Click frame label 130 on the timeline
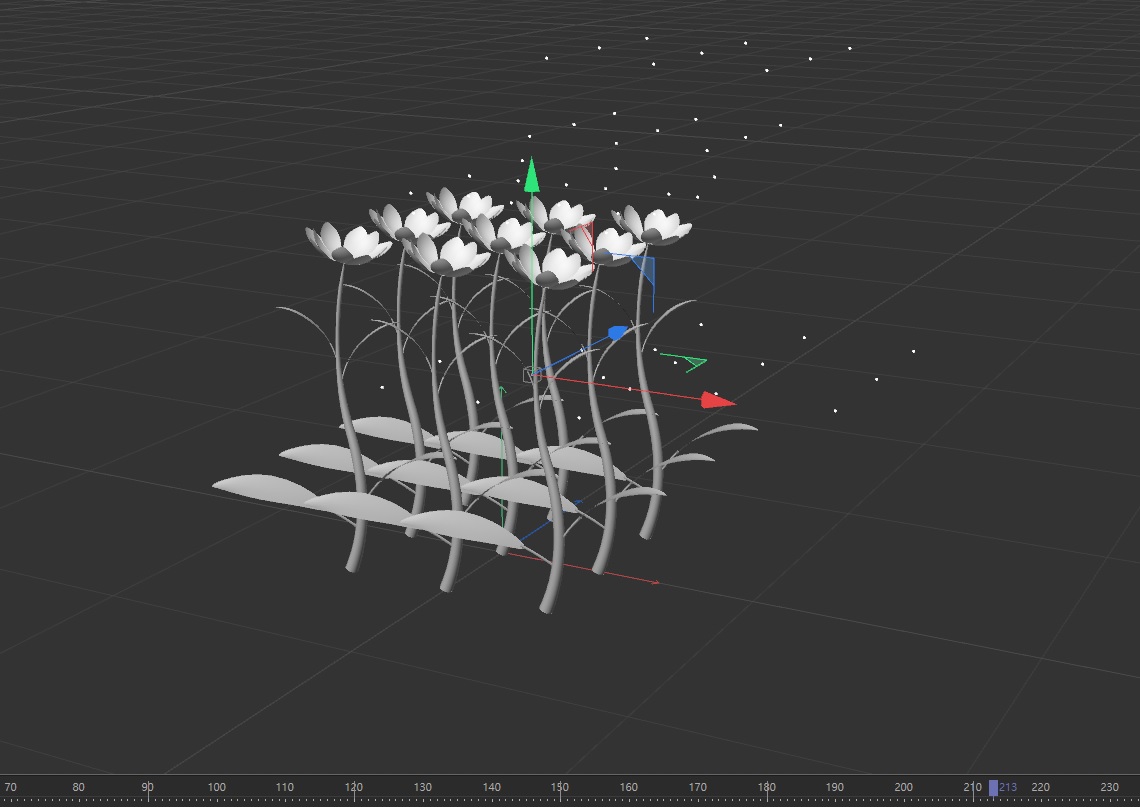Screen dimensions: 1140x807 [x=422, y=787]
